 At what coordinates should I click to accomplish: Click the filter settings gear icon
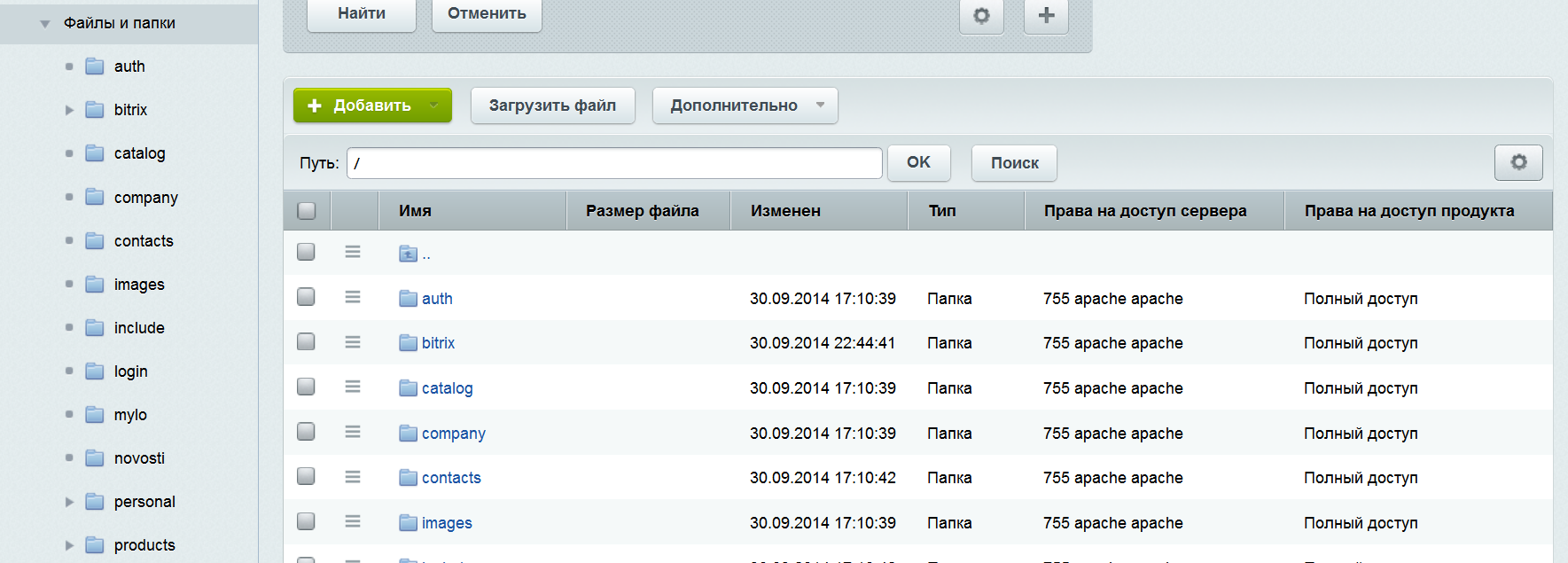(x=981, y=16)
